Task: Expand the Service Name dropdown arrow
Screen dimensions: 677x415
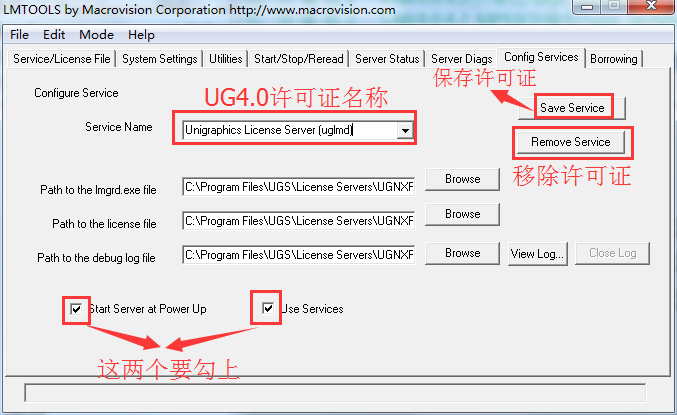Action: (405, 130)
